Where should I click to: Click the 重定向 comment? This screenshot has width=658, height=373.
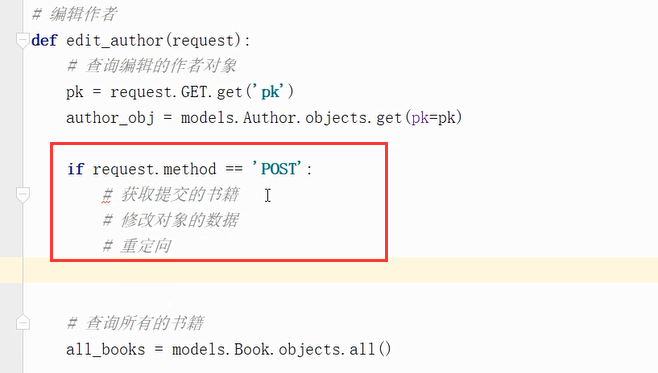137,246
